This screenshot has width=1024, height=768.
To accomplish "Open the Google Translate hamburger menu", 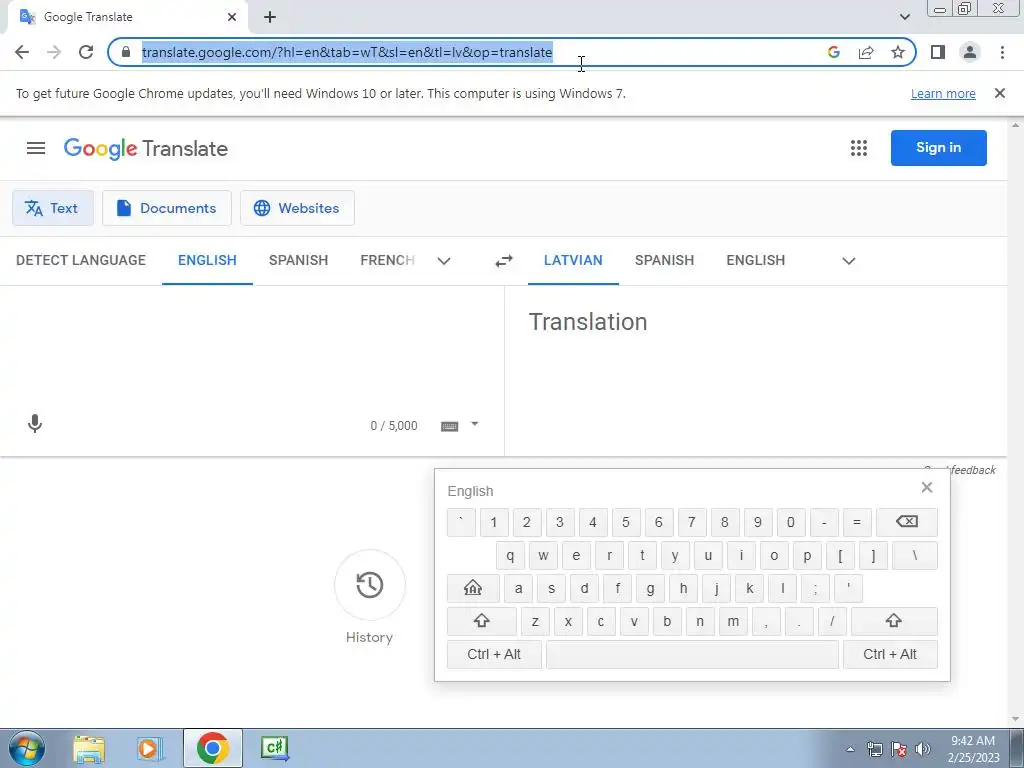I will (36, 148).
